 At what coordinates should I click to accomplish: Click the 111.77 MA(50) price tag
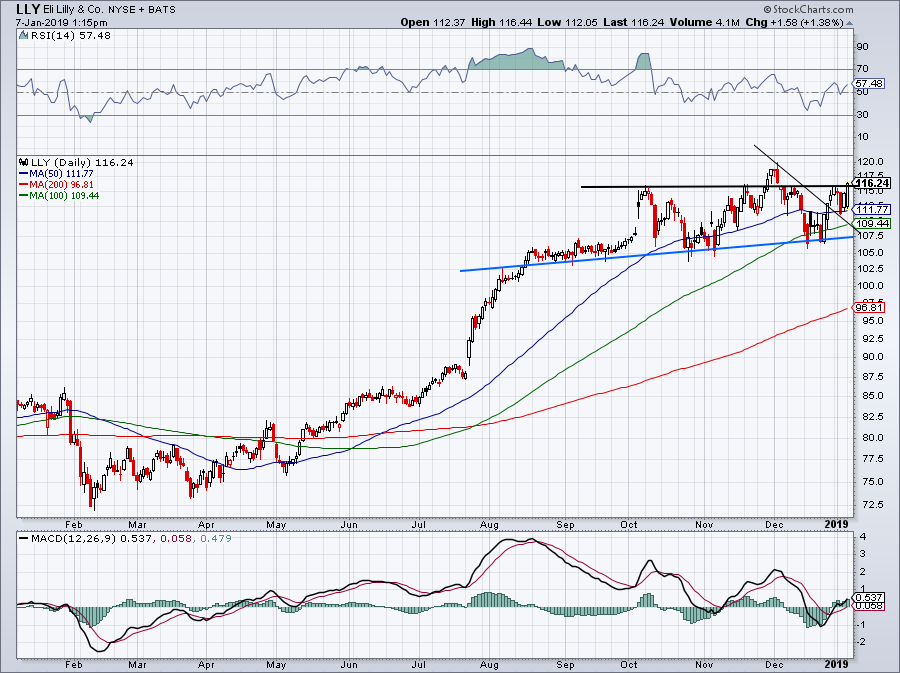point(872,210)
